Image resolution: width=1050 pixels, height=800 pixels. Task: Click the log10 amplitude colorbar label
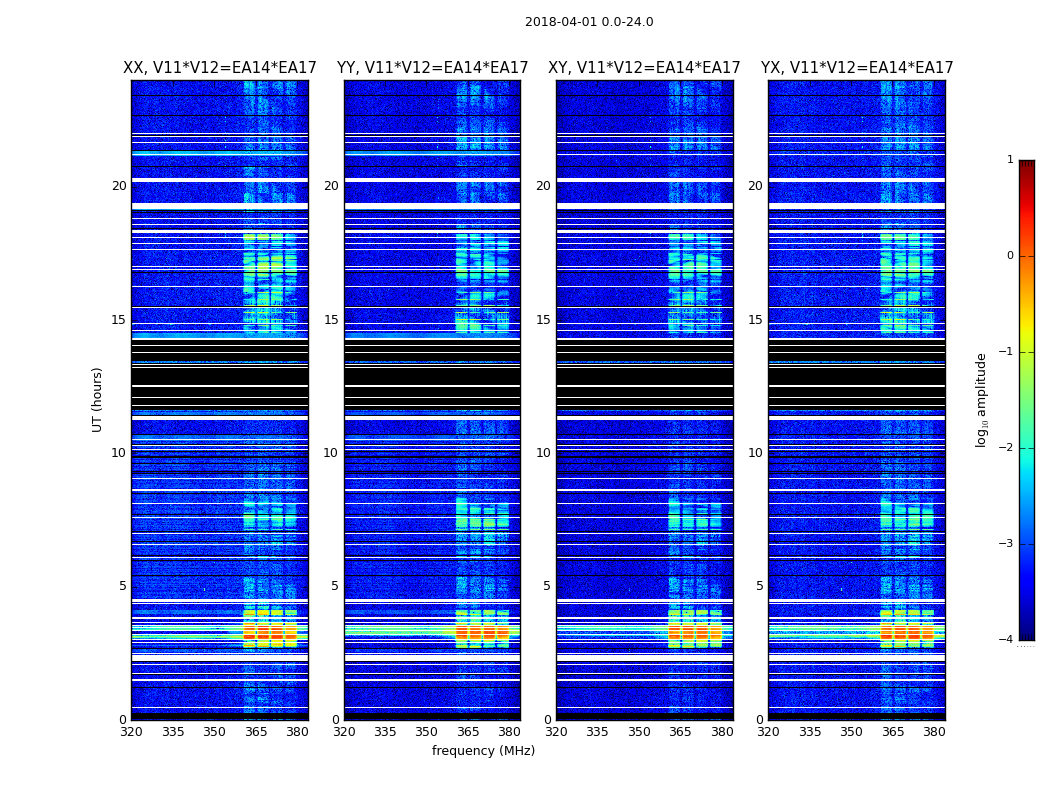click(x=982, y=399)
